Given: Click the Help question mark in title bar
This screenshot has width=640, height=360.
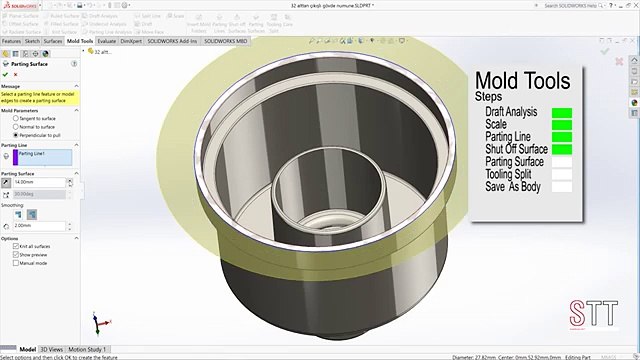Looking at the screenshot, I should (611, 5).
